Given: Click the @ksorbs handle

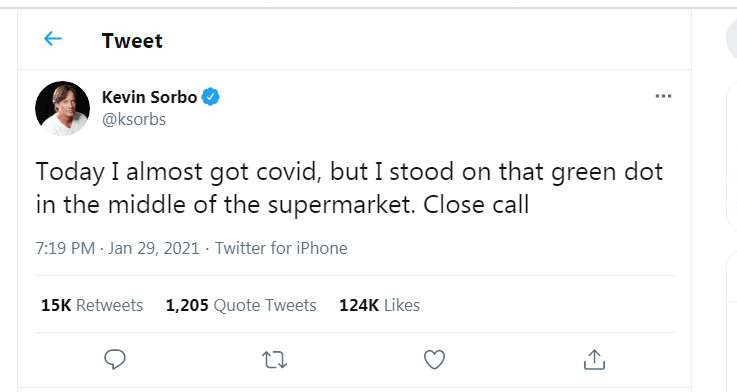Looking at the screenshot, I should tap(134, 119).
